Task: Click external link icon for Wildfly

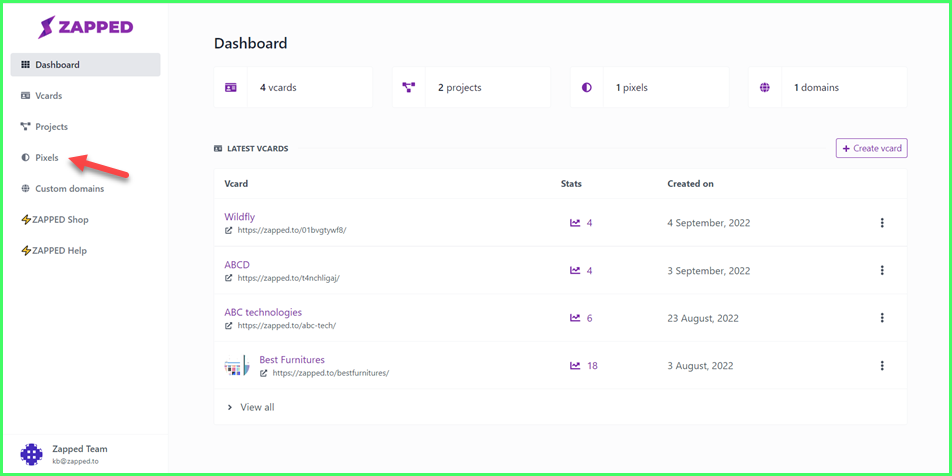Action: (x=228, y=231)
